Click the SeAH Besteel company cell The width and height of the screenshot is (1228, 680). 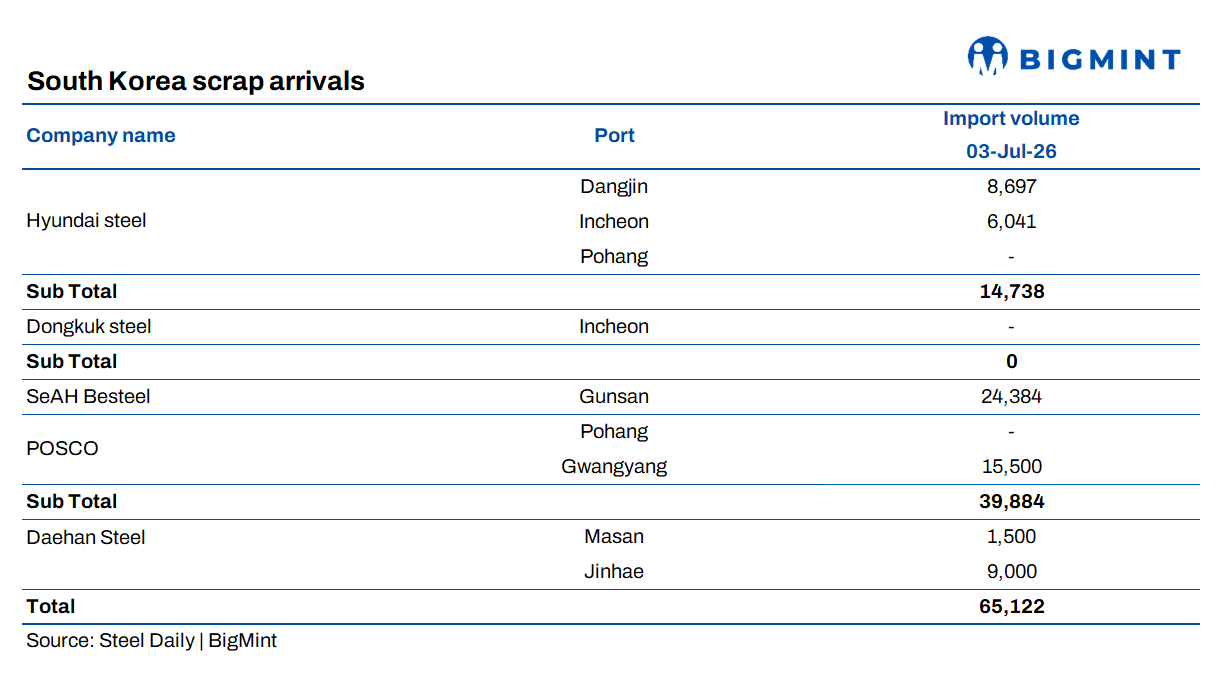(88, 397)
